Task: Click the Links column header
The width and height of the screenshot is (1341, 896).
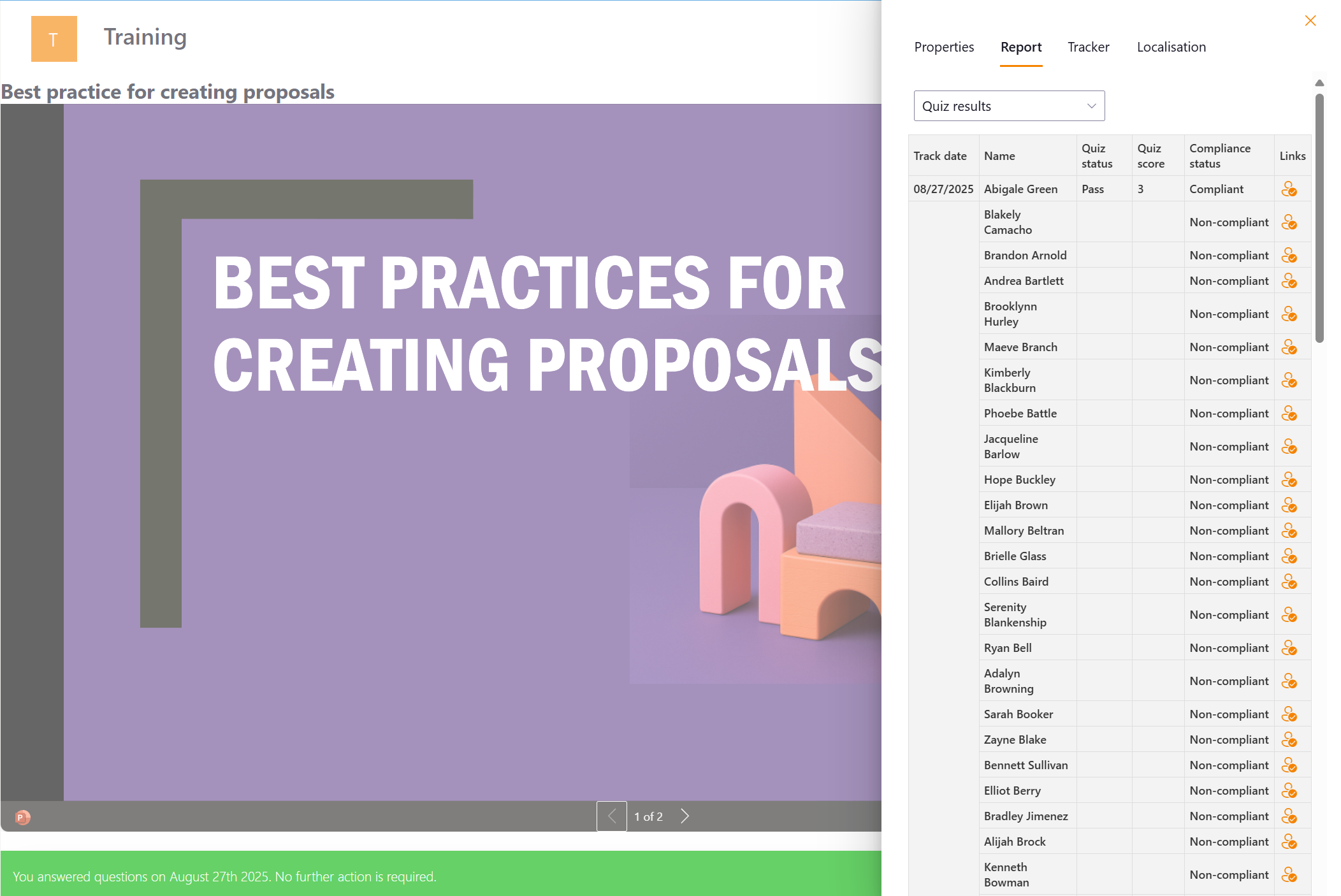Action: [1293, 156]
